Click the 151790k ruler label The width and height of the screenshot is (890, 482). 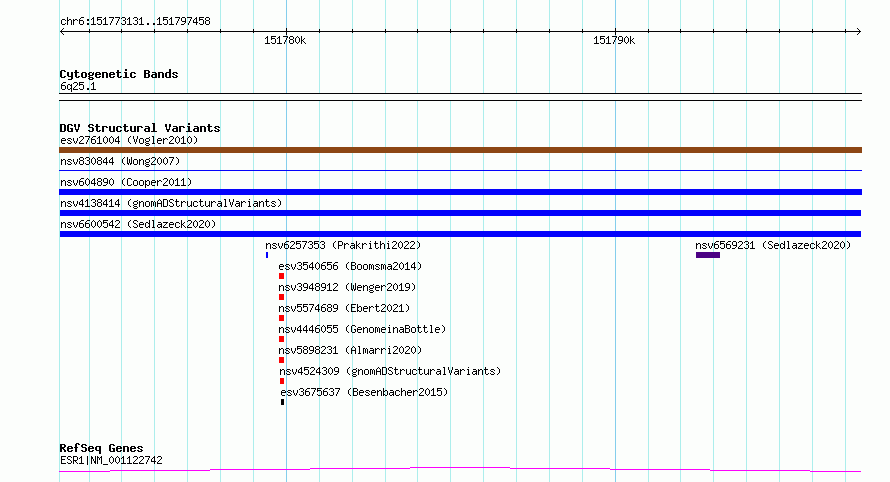(614, 40)
